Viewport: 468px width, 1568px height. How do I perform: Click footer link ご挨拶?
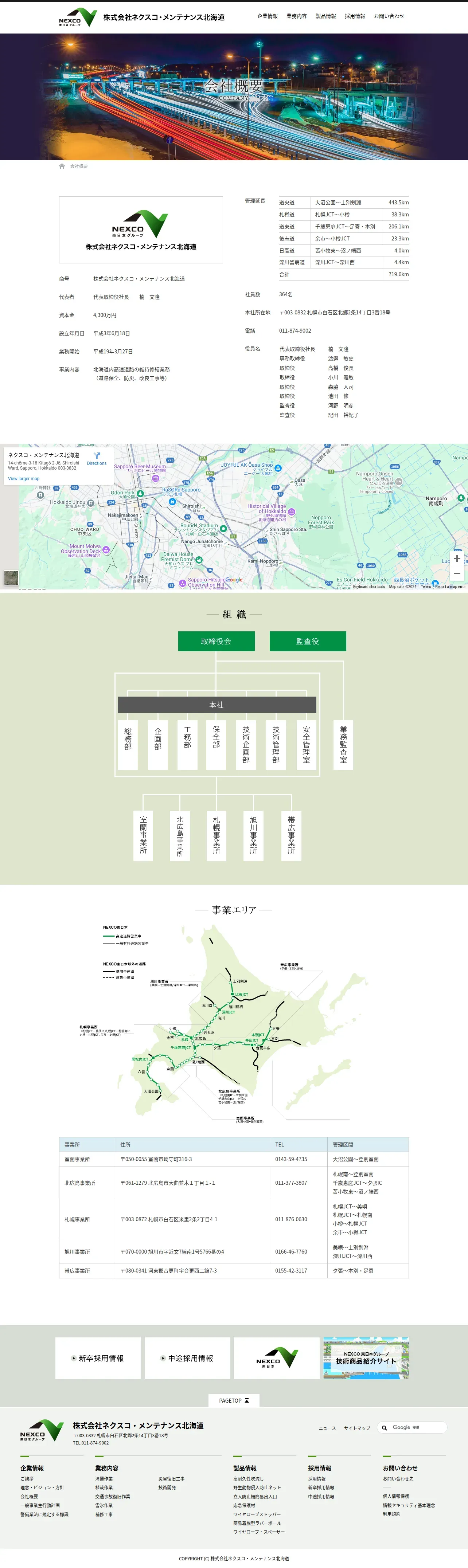(x=27, y=1478)
